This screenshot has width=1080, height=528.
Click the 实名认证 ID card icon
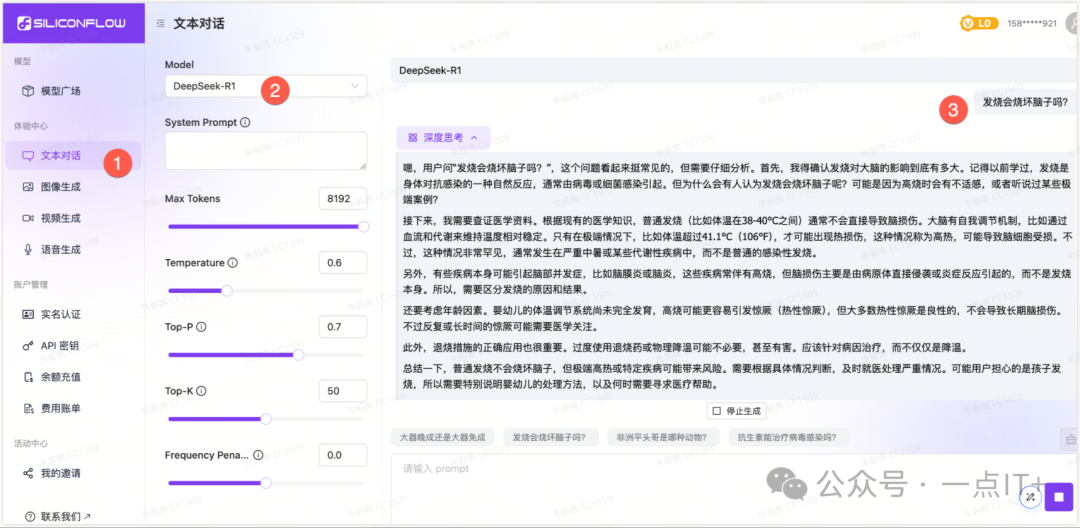(28, 314)
